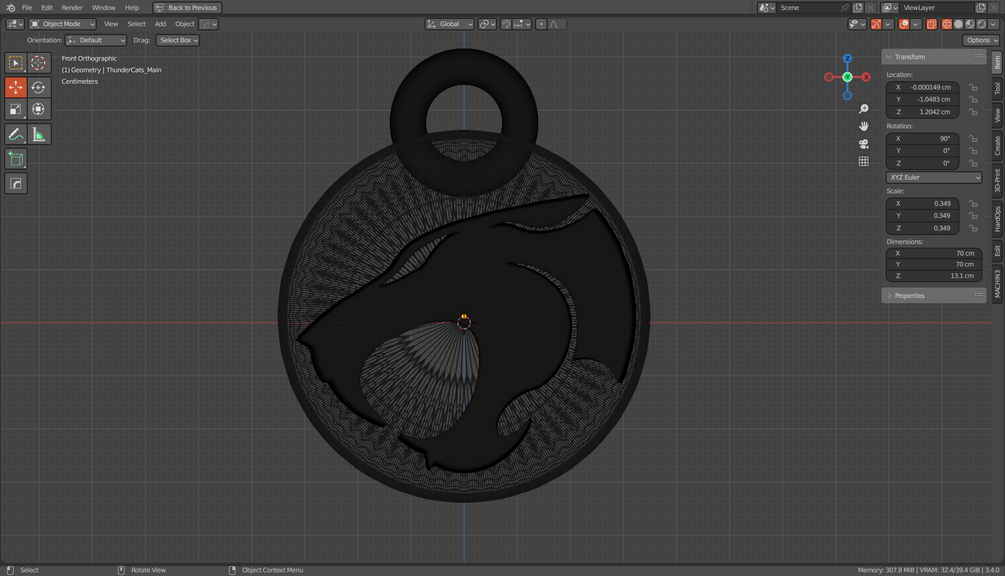Toggle the X-ray view button
Screen dimensions: 1005x576
click(x=931, y=24)
